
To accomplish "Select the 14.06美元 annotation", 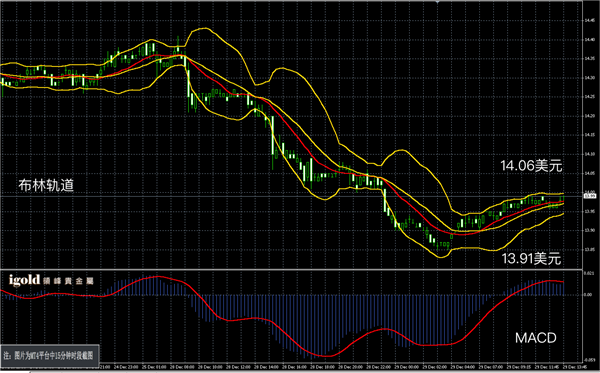I will click(x=531, y=166).
